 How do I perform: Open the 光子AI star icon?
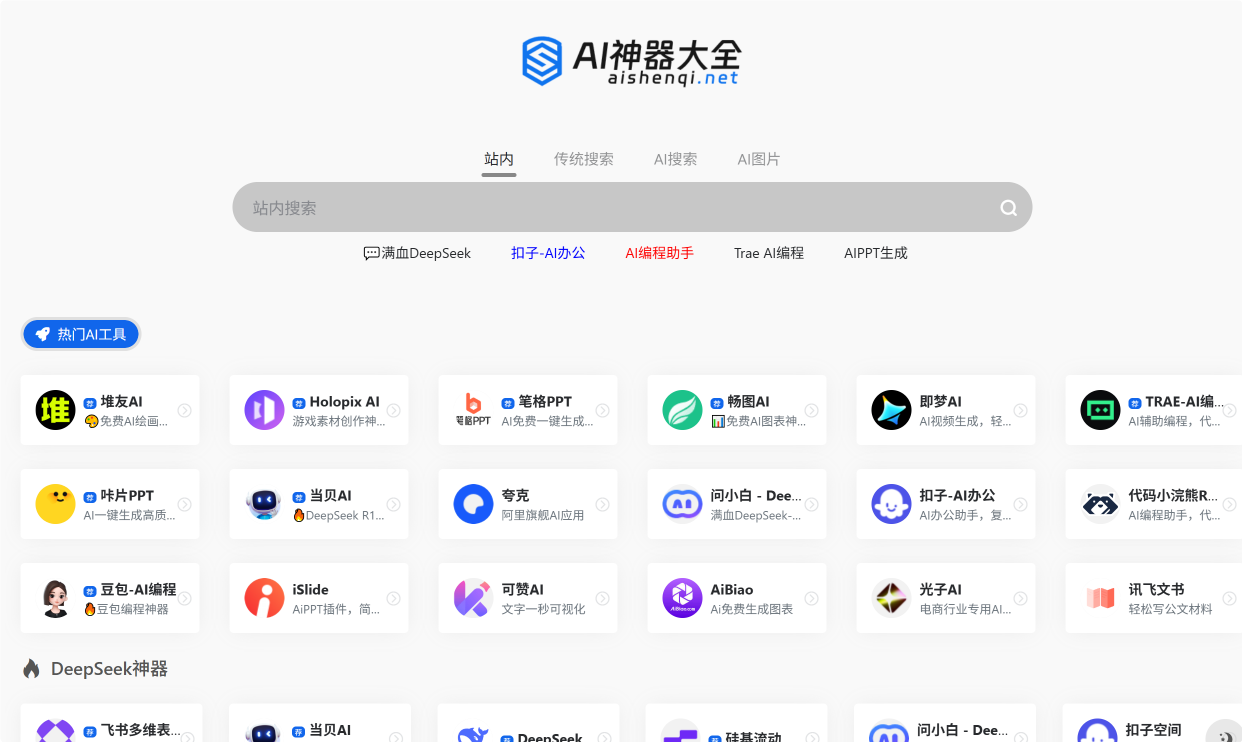click(892, 598)
